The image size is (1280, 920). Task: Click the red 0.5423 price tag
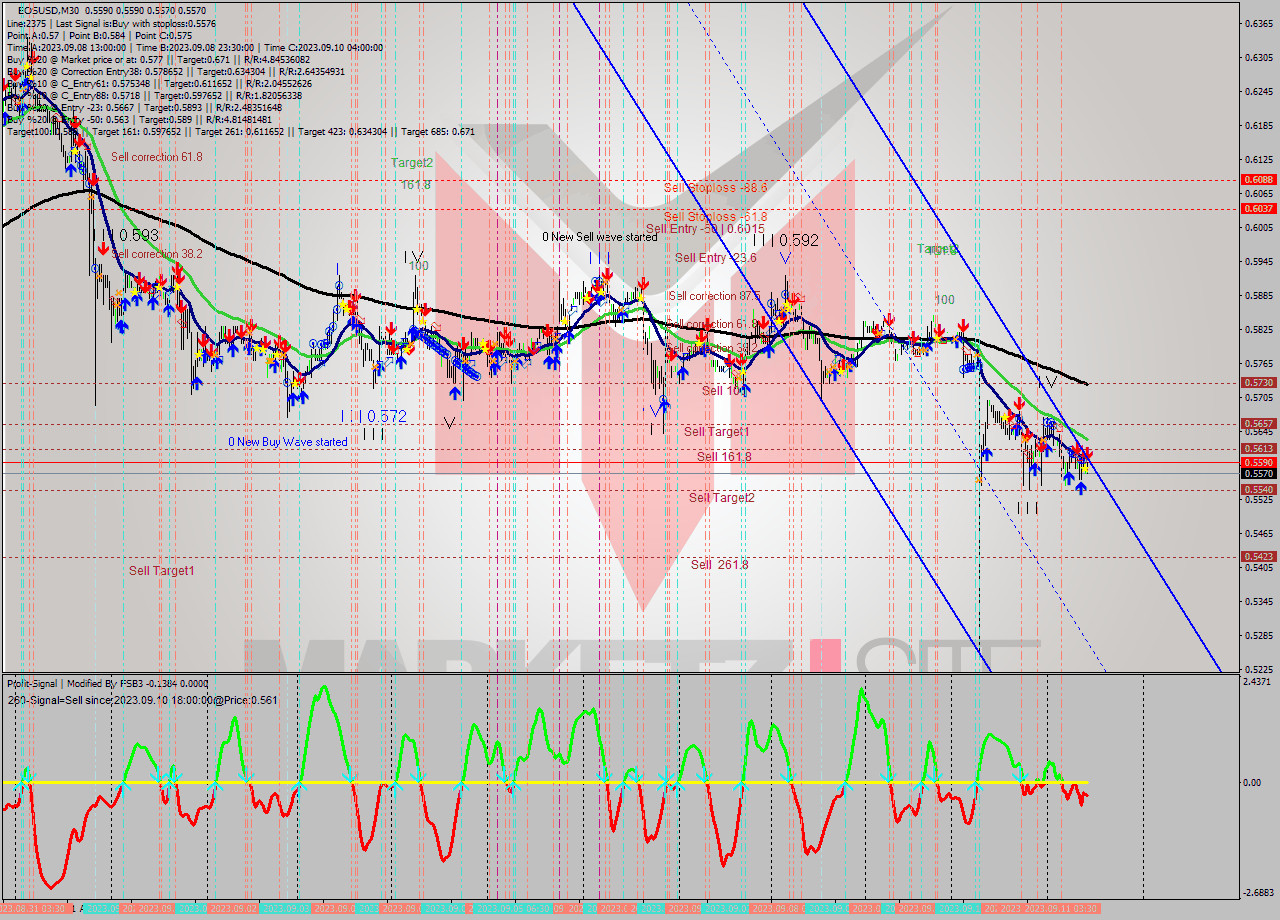[1258, 557]
